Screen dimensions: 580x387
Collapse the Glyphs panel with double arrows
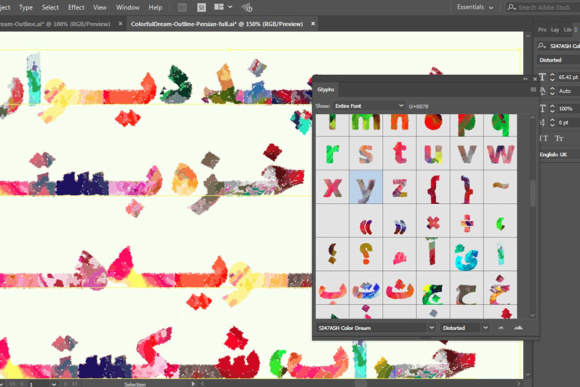[525, 79]
